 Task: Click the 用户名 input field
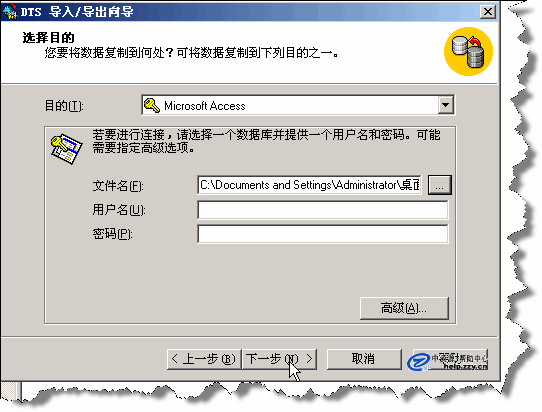(323, 210)
